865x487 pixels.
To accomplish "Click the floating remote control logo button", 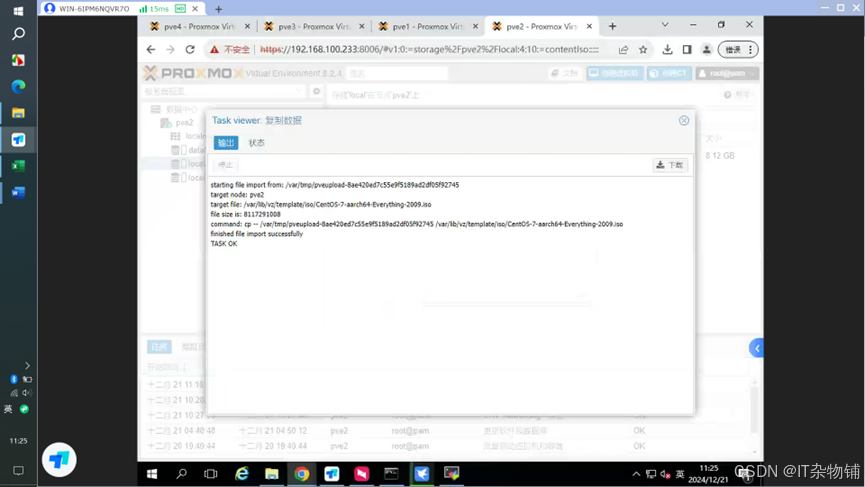I will point(59,459).
